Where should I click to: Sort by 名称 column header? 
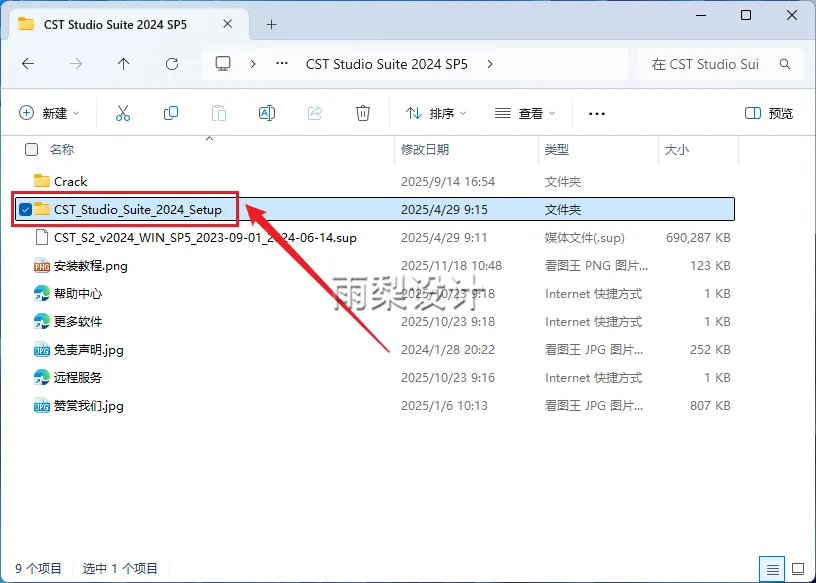pos(62,150)
